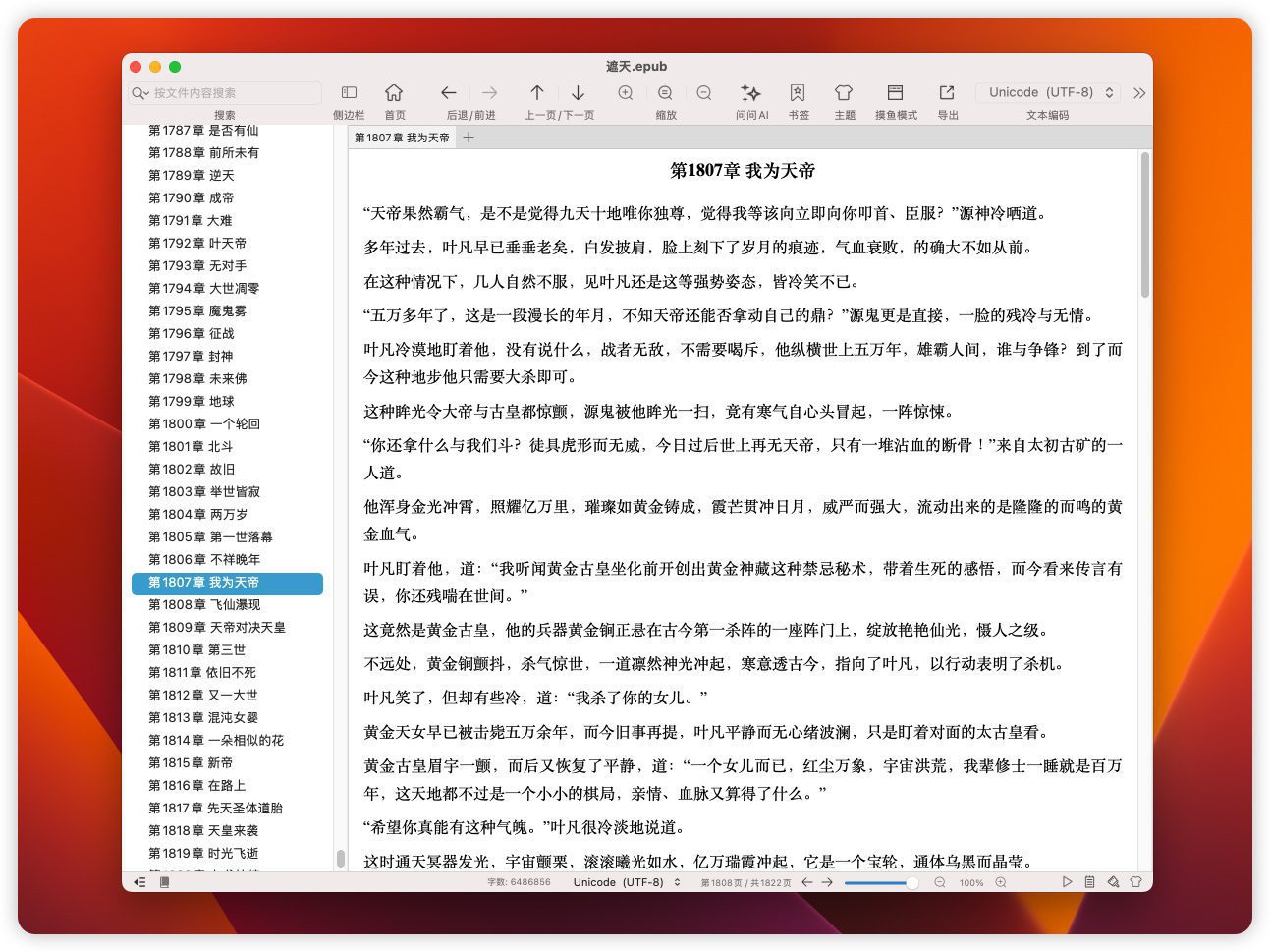Click the zoom slider in status bar
This screenshot has width=1270, height=952.
click(x=879, y=882)
